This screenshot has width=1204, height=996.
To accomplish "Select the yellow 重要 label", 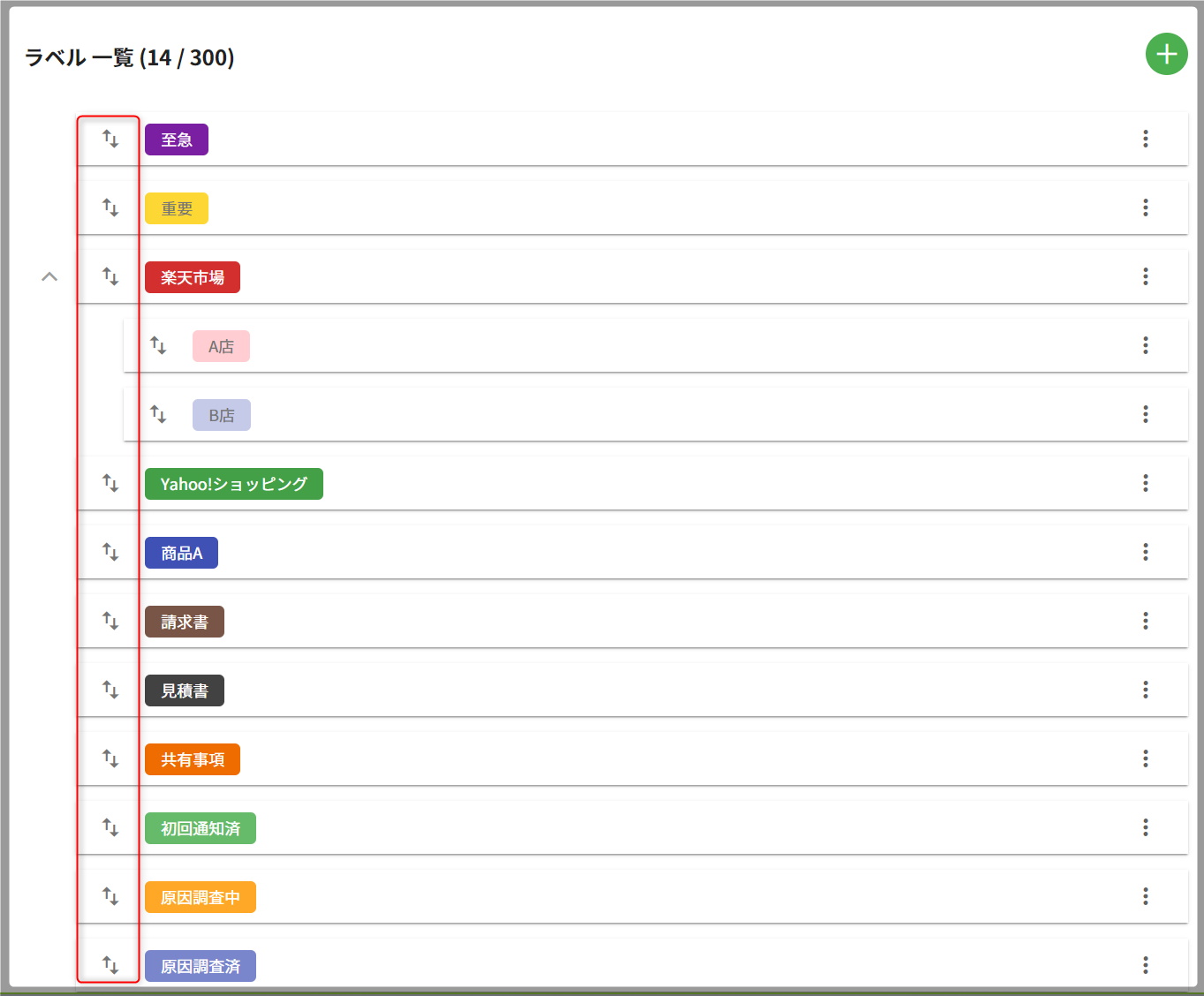I will pos(177,208).
